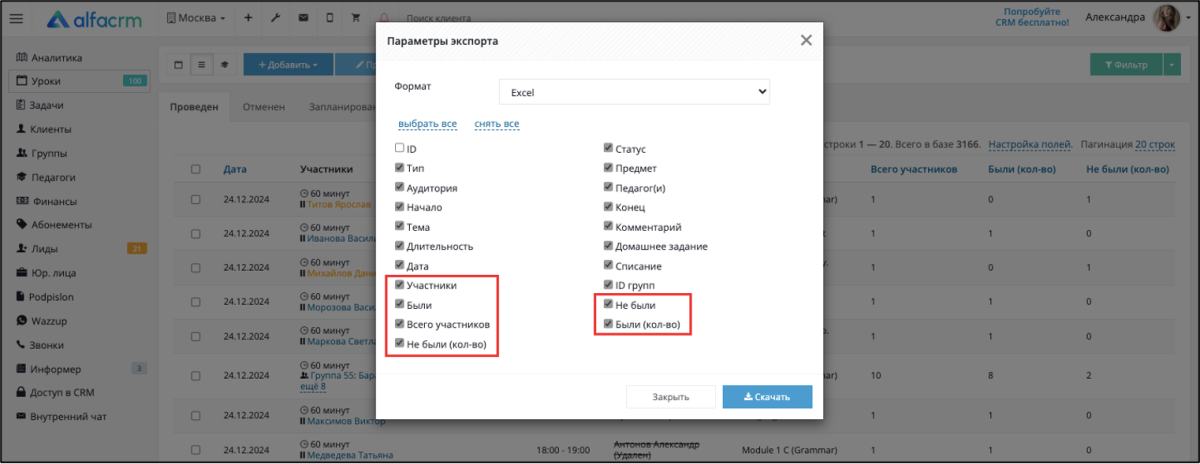This screenshot has height=464, width=1200.
Task: Click the Скачать download button
Action: pos(767,396)
